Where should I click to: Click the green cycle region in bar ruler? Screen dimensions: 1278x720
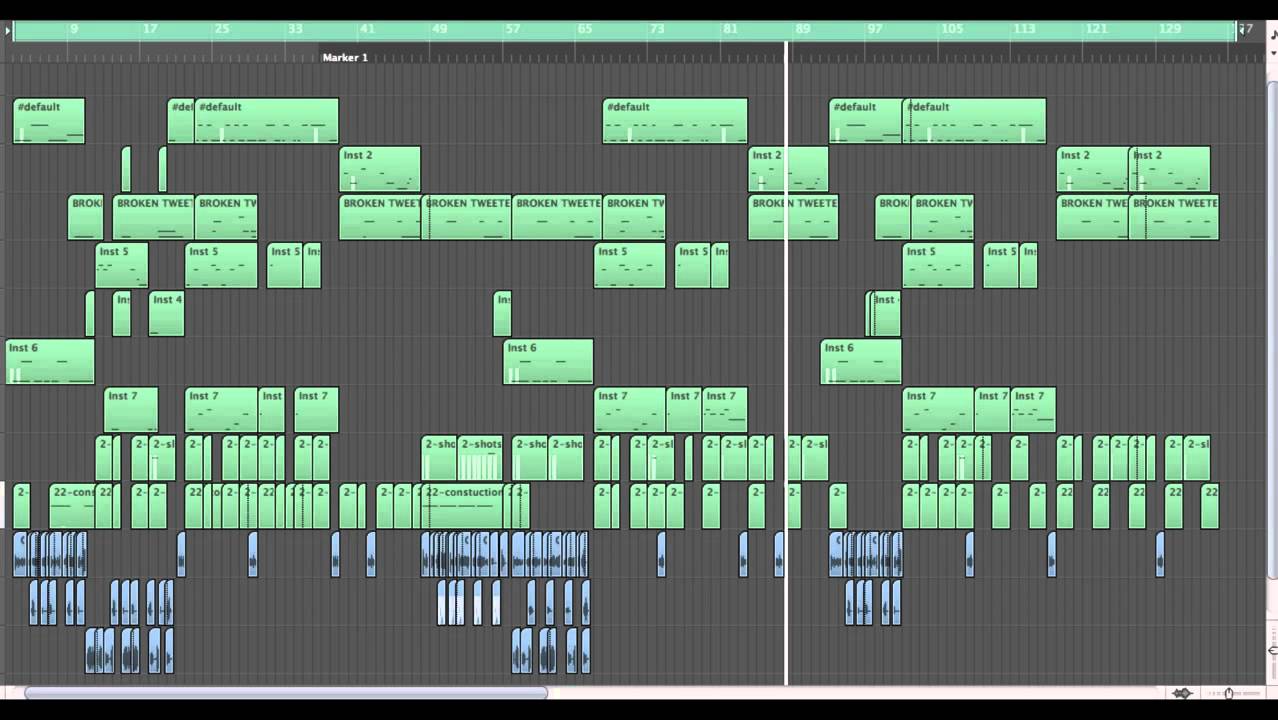point(625,31)
